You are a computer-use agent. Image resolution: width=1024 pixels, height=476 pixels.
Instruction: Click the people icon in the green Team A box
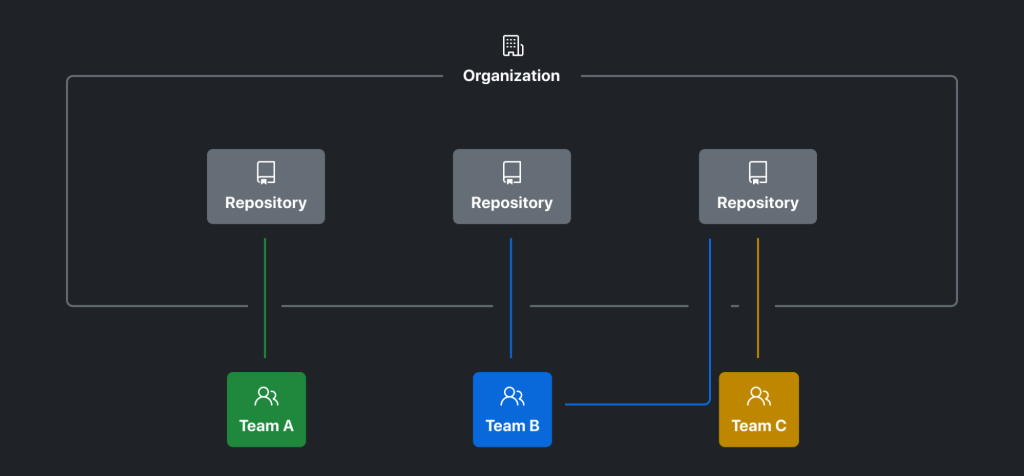click(x=266, y=396)
